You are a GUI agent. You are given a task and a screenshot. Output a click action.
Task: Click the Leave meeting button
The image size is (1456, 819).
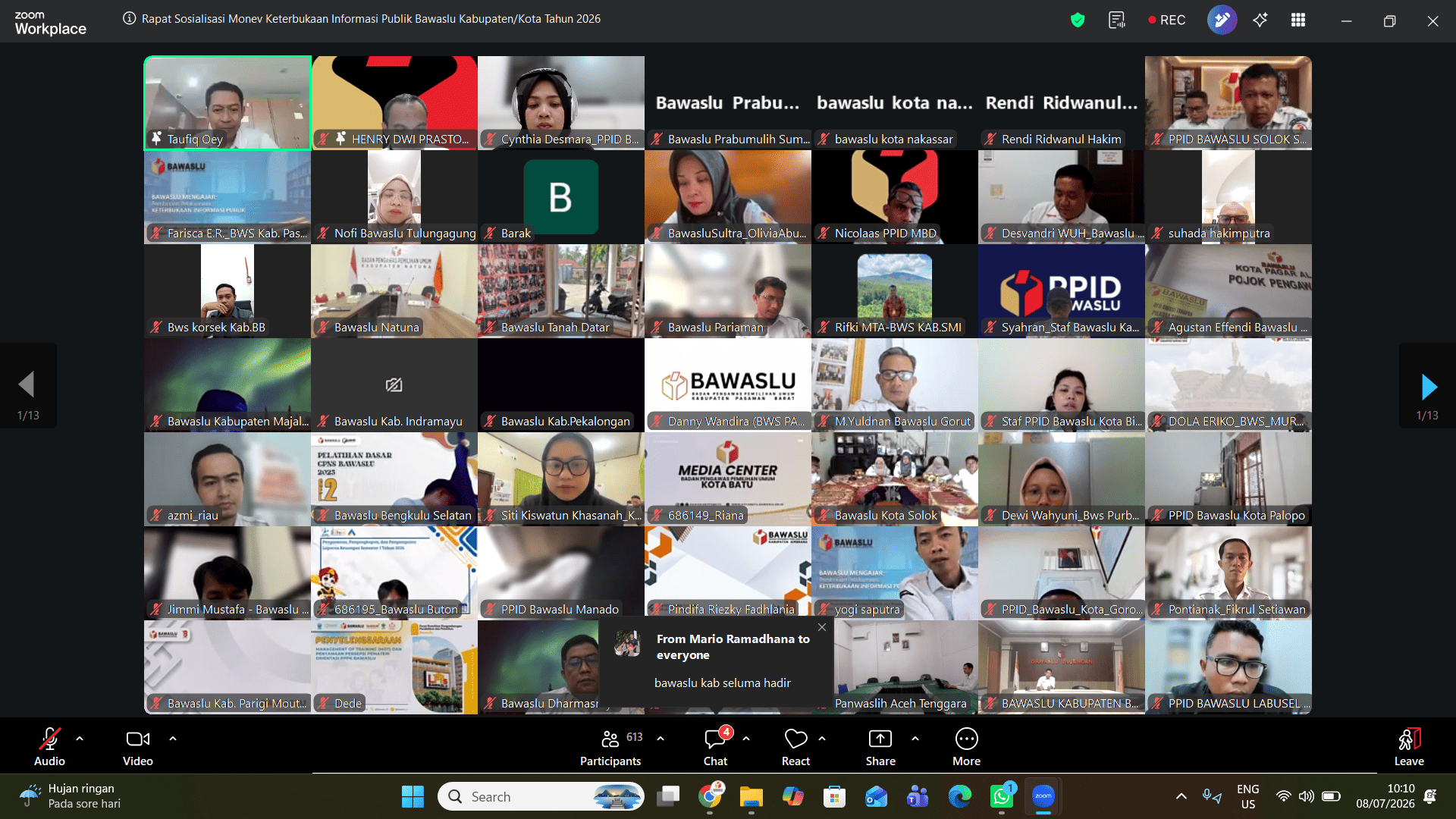click(1409, 746)
